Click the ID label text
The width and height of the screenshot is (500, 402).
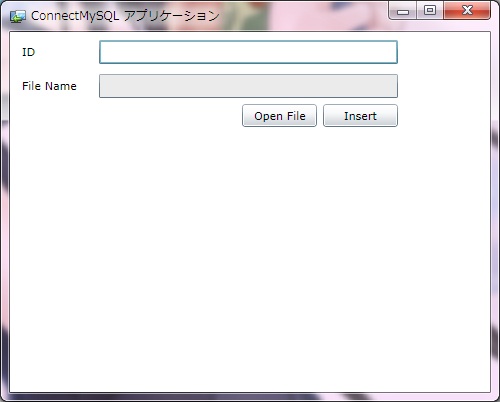point(28,52)
